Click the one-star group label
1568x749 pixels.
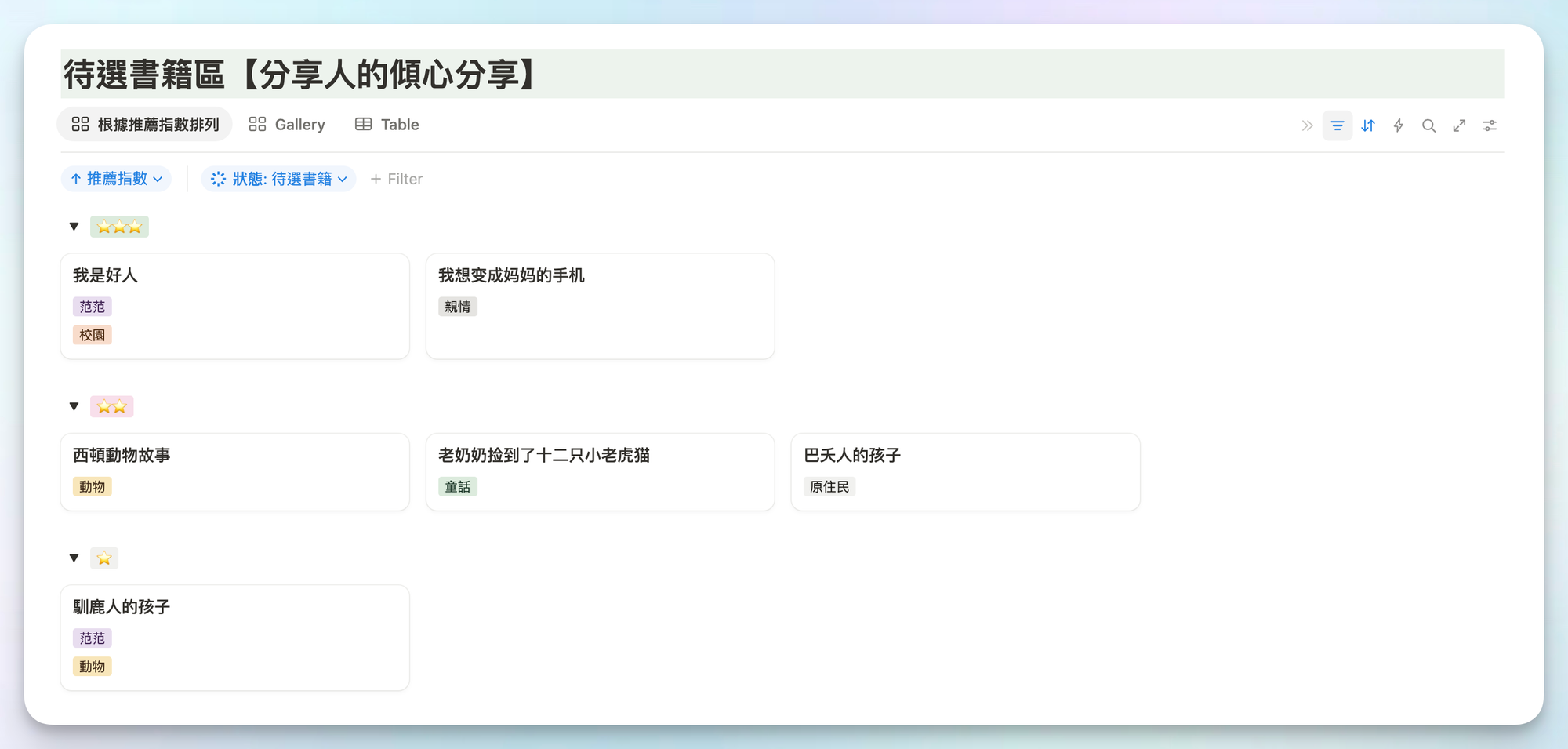104,558
